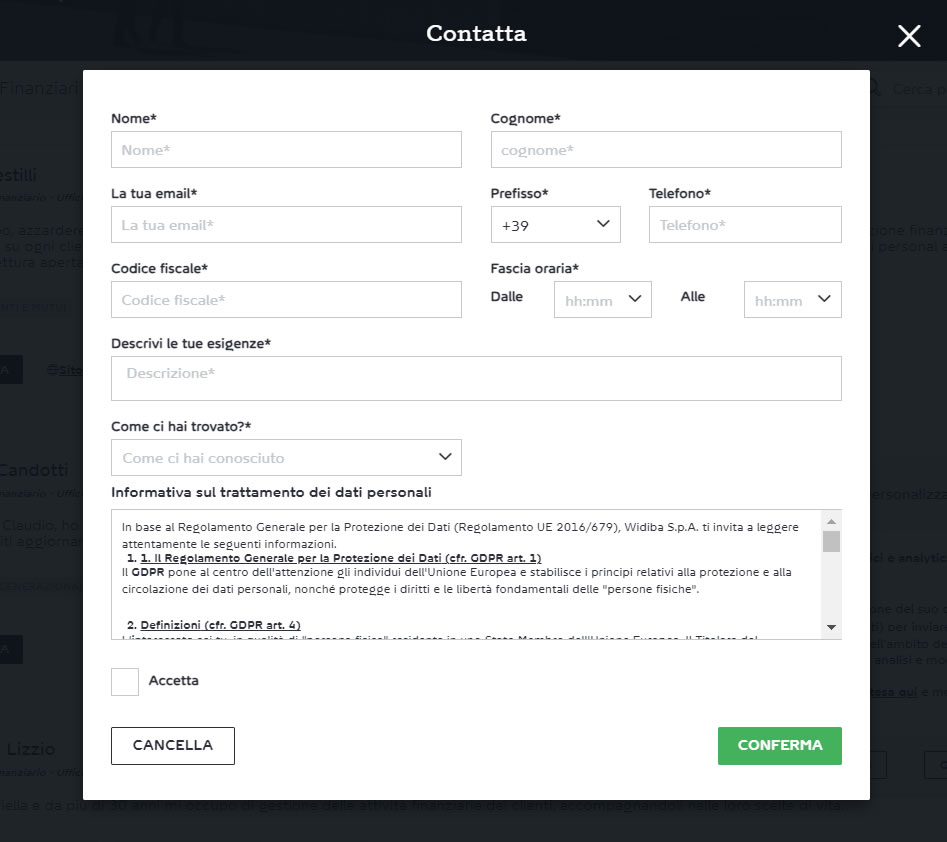The image size is (947, 842).
Task: Select the Codice fiscale field
Action: tap(286, 300)
